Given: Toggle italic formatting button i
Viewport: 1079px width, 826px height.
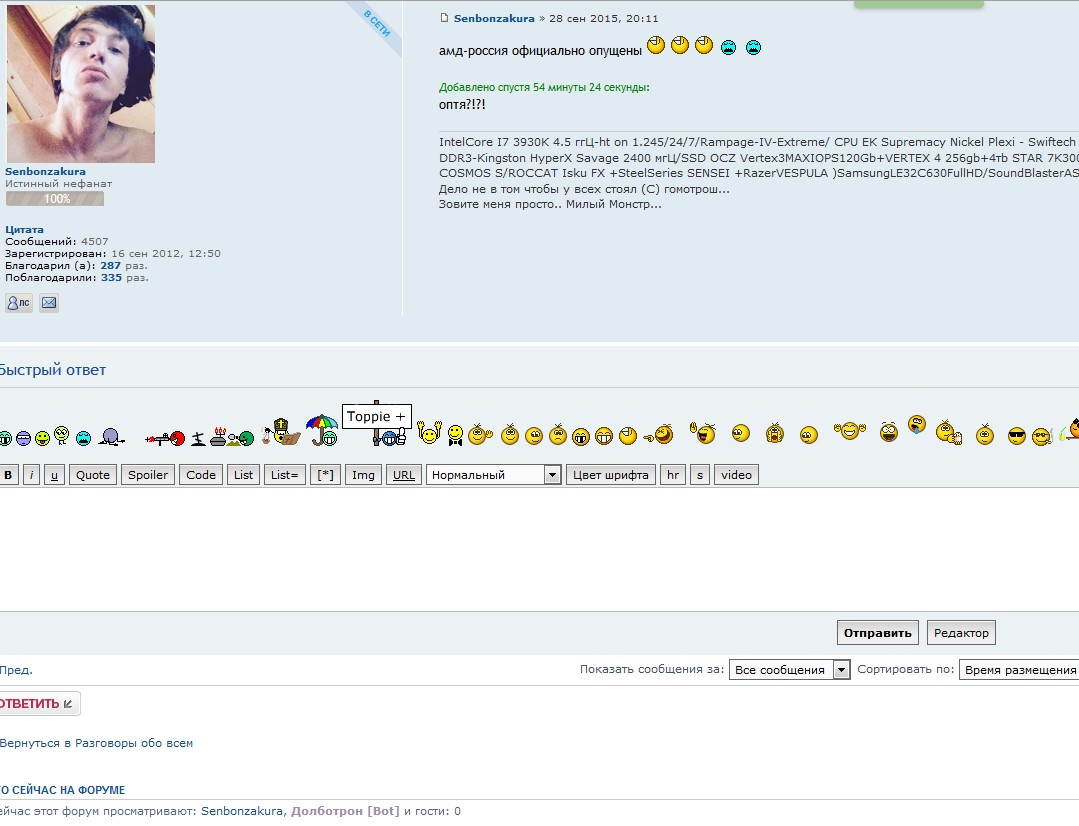Looking at the screenshot, I should coord(32,475).
